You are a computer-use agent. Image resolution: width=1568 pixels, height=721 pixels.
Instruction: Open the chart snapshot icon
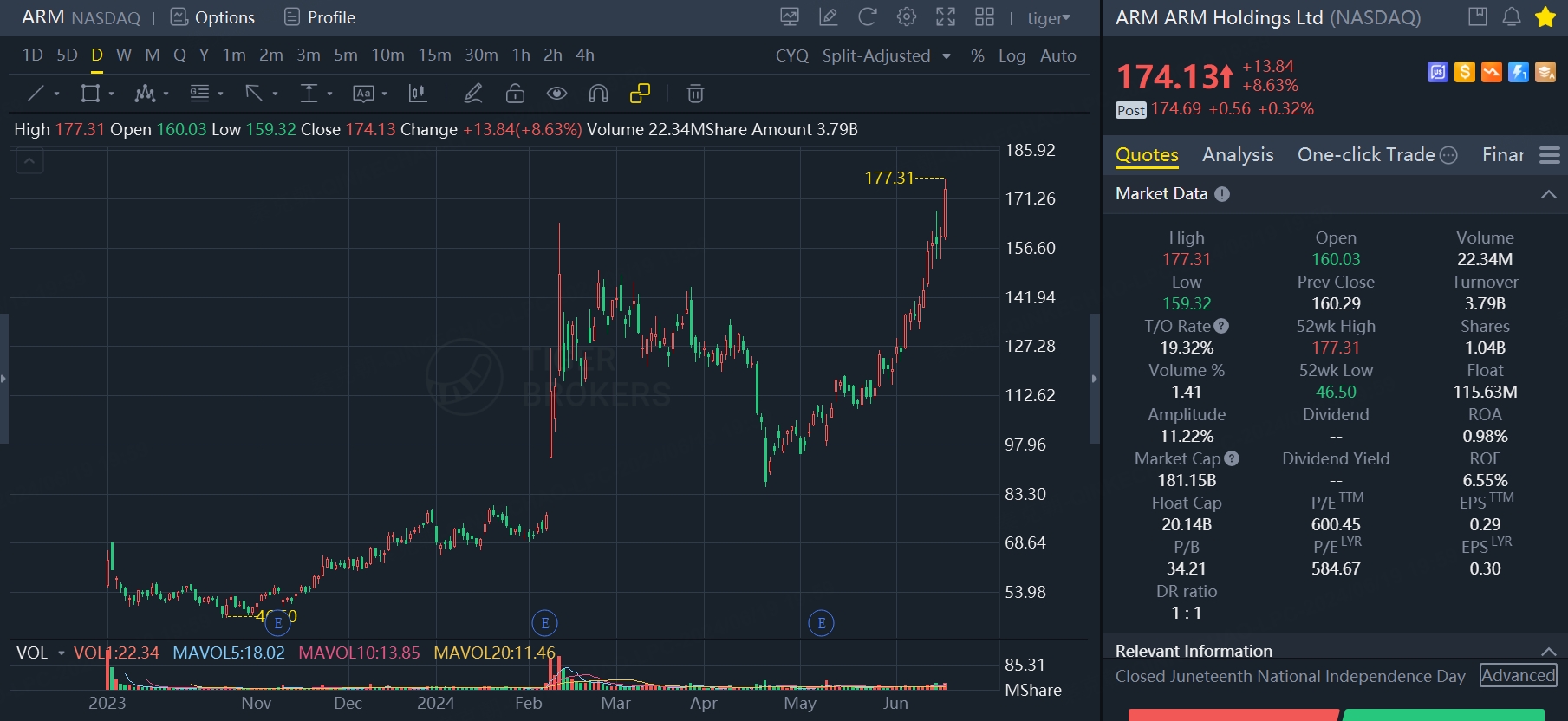790,17
